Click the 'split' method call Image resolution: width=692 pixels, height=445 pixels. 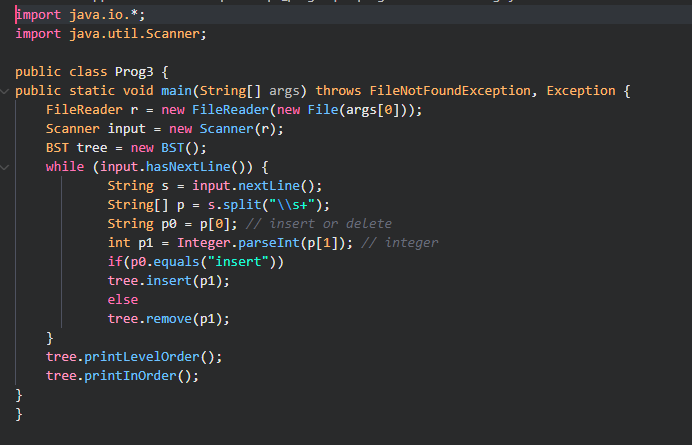(x=242, y=204)
